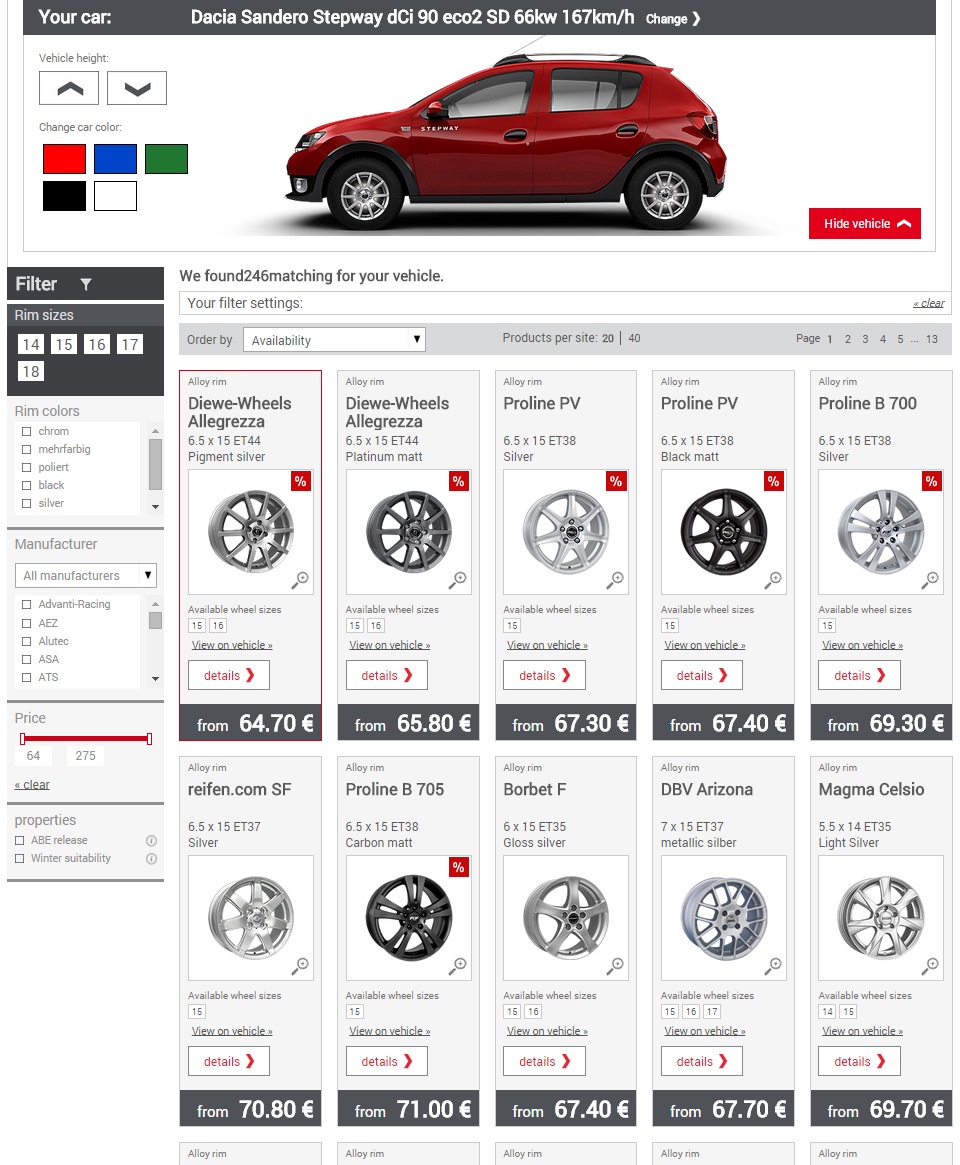Raise the vehicle height with up arrow

[x=68, y=88]
